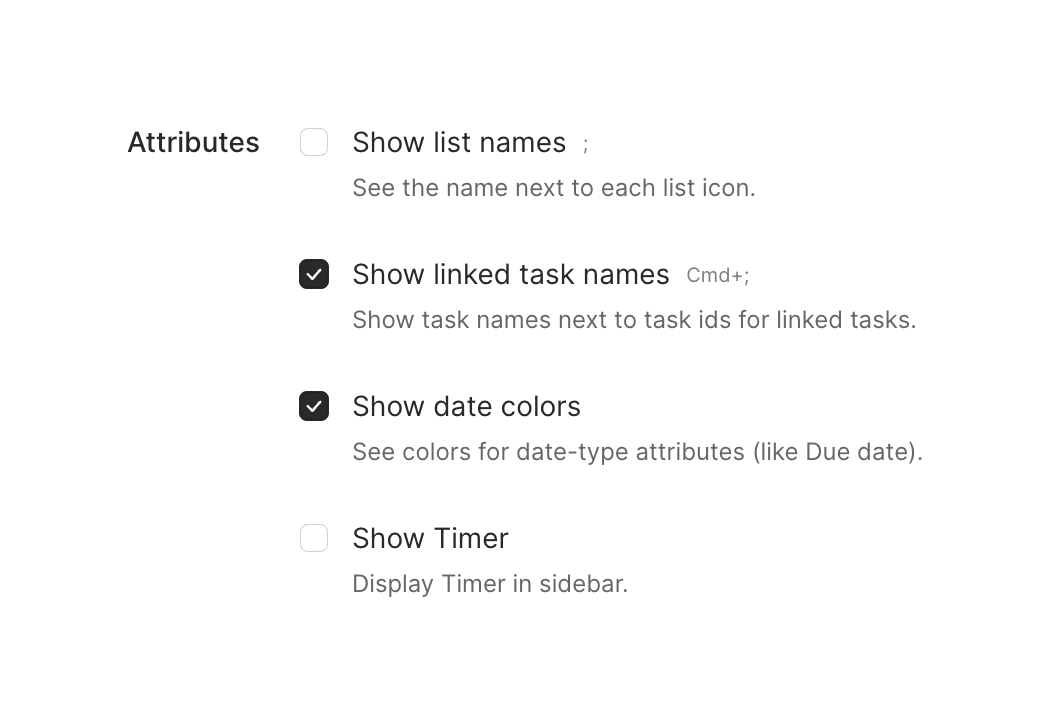Viewport: 1050px width, 725px height.
Task: Click the "Display Timer in sidebar." description
Action: 490,584
